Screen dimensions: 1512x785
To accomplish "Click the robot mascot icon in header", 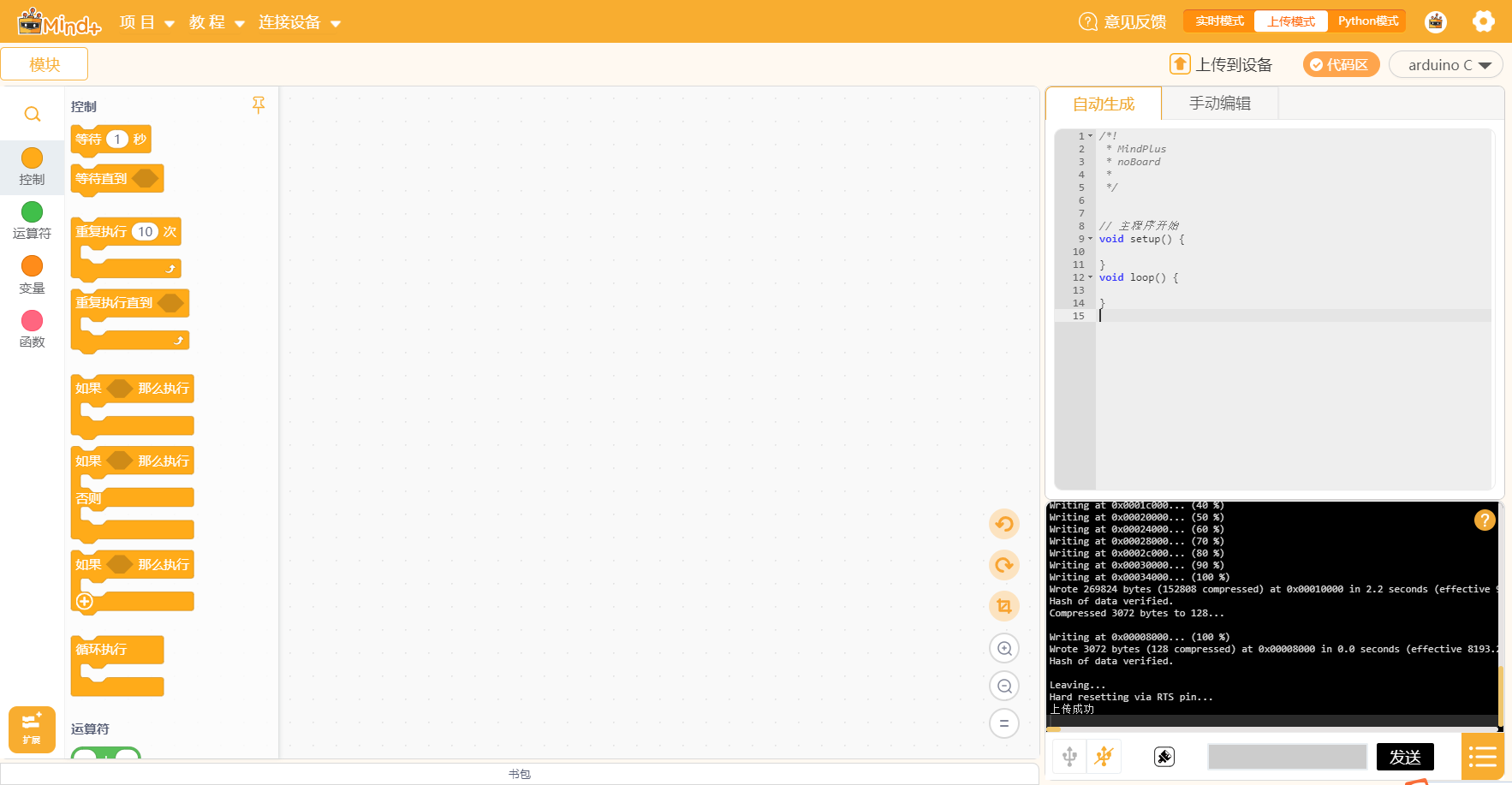I will [x=1436, y=21].
